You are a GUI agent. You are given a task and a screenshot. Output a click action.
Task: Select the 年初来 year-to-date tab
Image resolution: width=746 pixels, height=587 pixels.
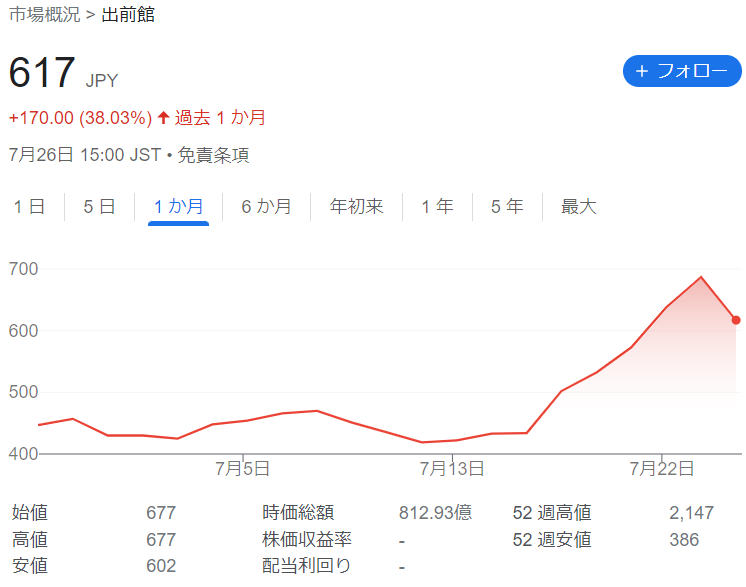pos(356,206)
